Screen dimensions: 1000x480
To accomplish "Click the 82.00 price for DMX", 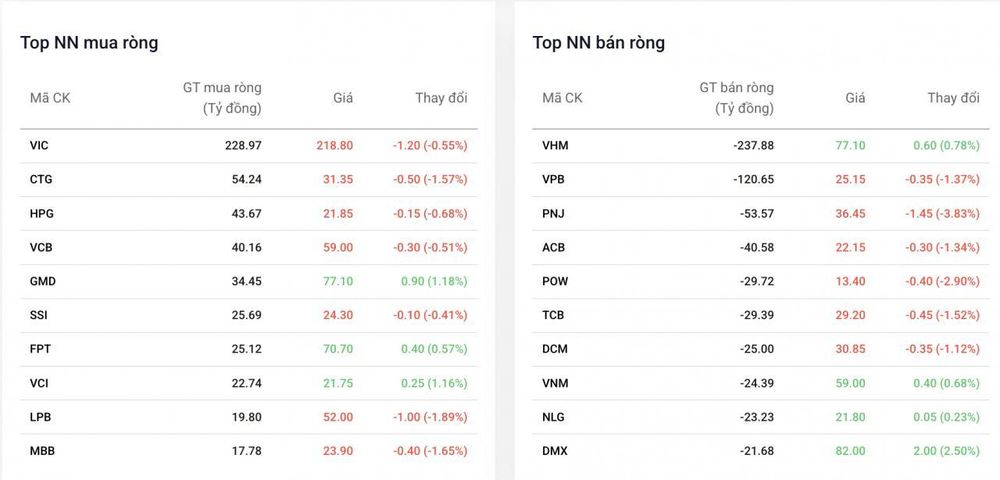I will tap(851, 451).
